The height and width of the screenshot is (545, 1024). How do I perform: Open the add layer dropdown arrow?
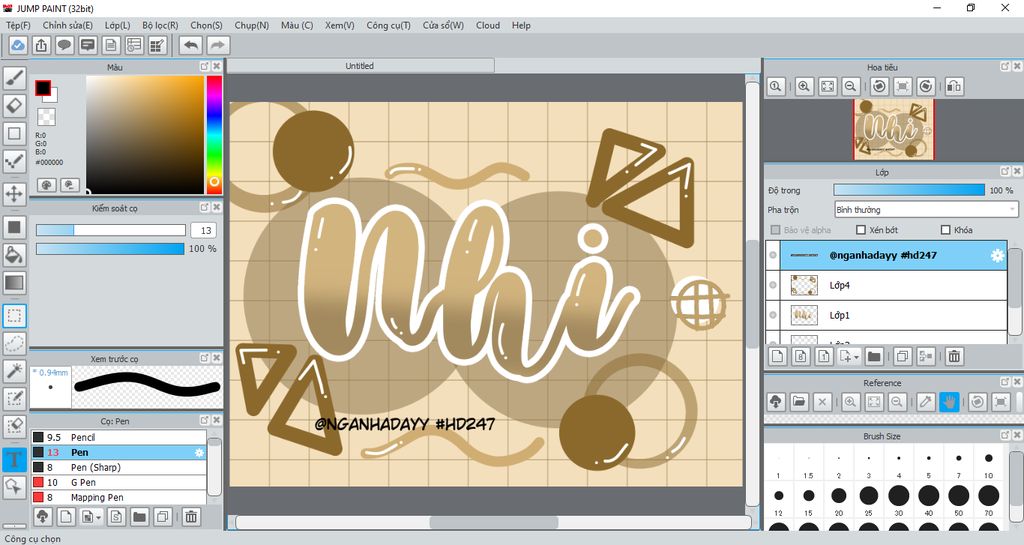tap(856, 357)
